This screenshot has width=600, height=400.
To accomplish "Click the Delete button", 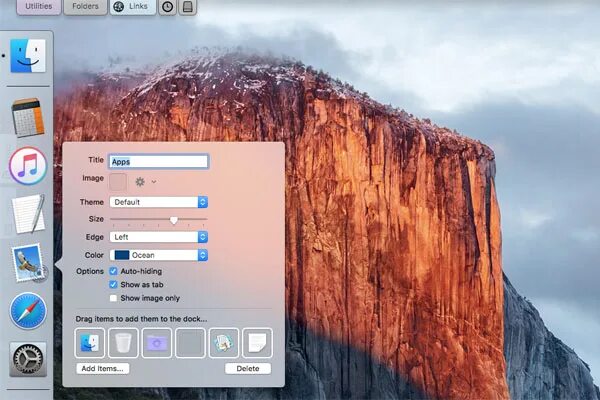I will (x=248, y=369).
